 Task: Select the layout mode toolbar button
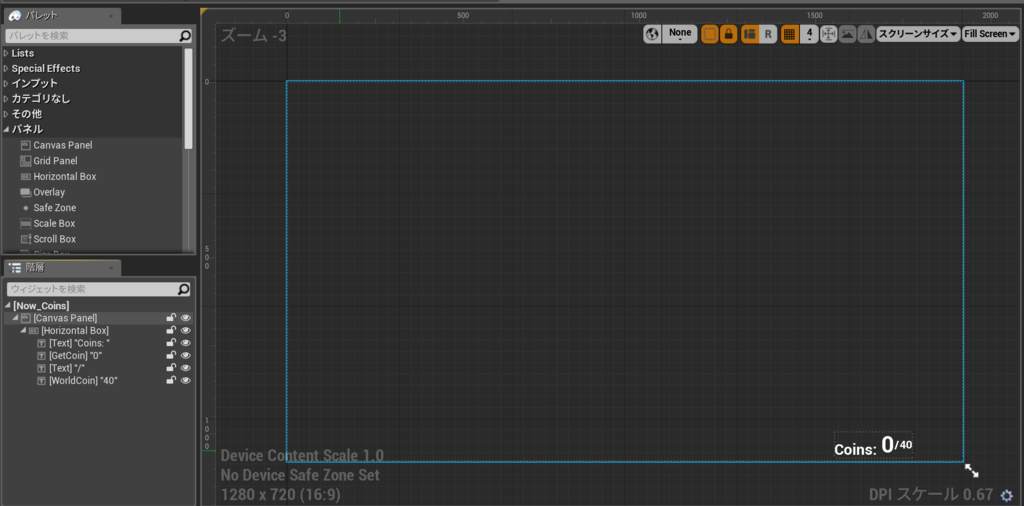pyautogui.click(x=750, y=34)
